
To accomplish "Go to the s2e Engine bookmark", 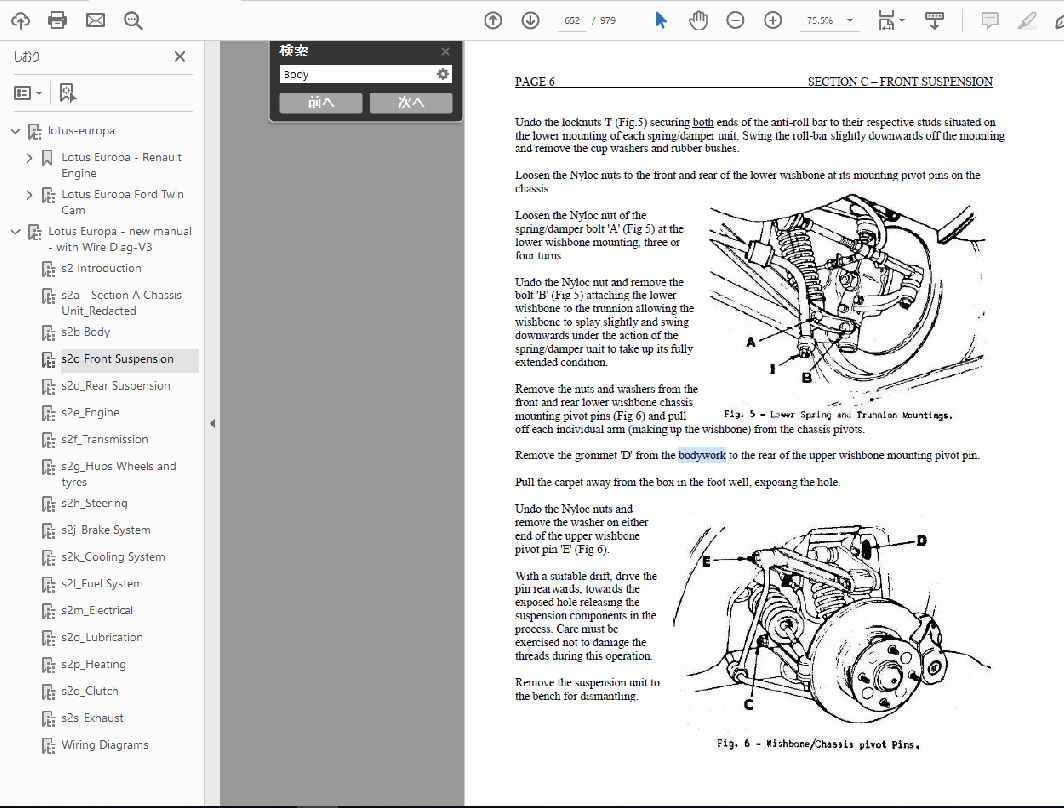I will 90,412.
